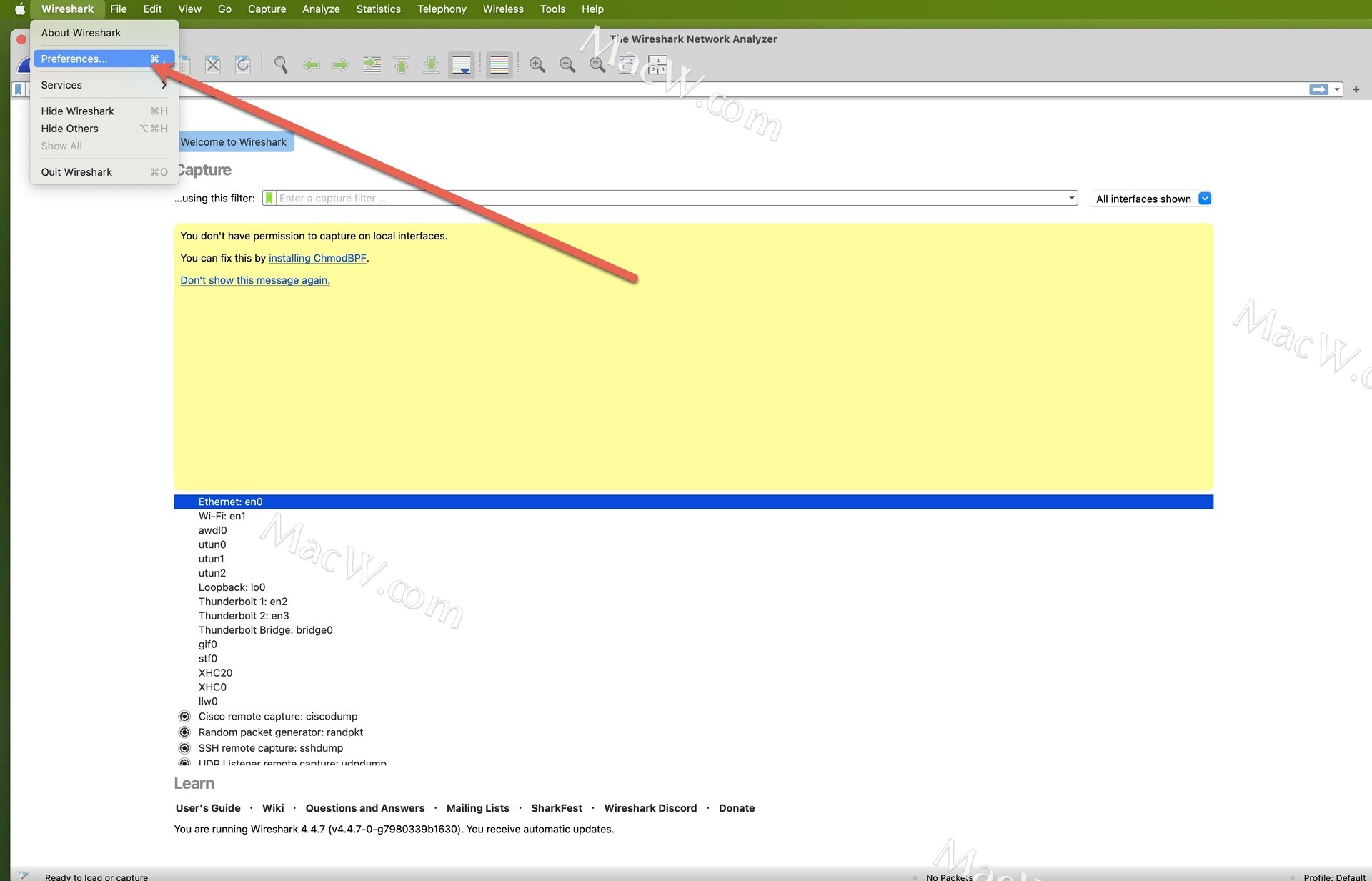Open the All interfaces shown dropdown
Viewport: 1372px width, 881px height.
coord(1153,199)
